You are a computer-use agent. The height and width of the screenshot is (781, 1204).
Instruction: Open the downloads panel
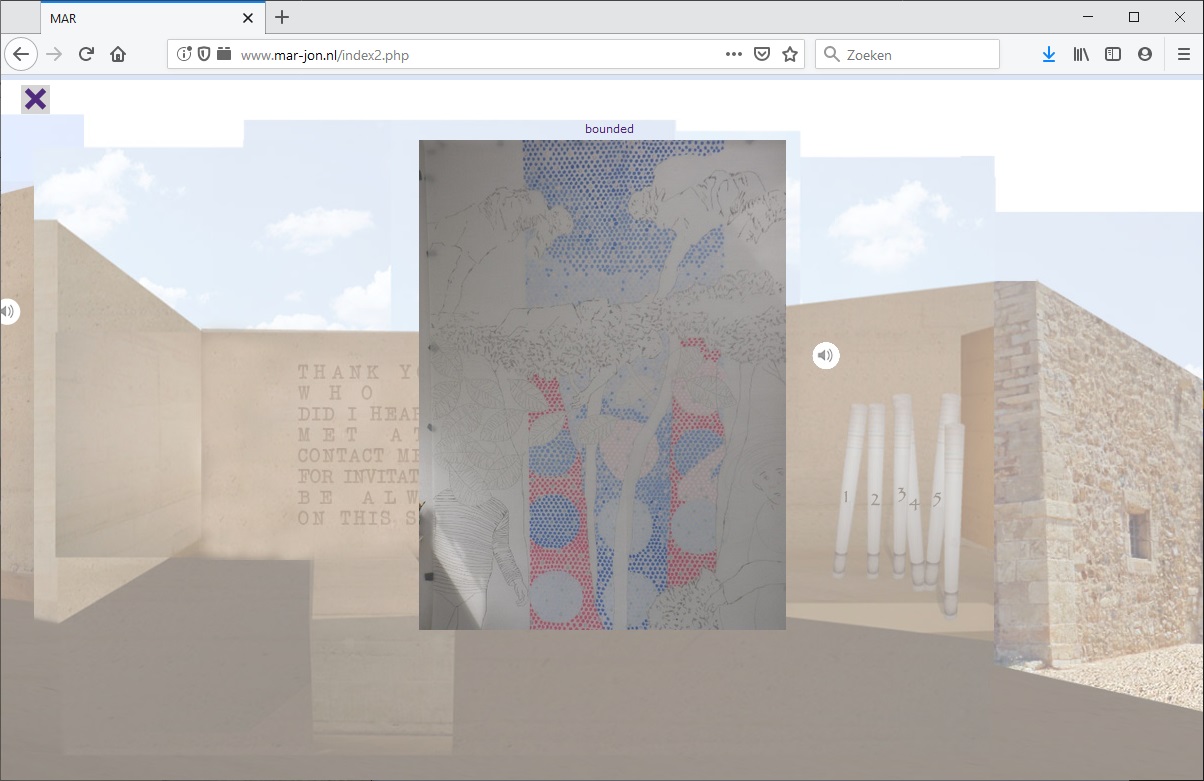click(1048, 55)
